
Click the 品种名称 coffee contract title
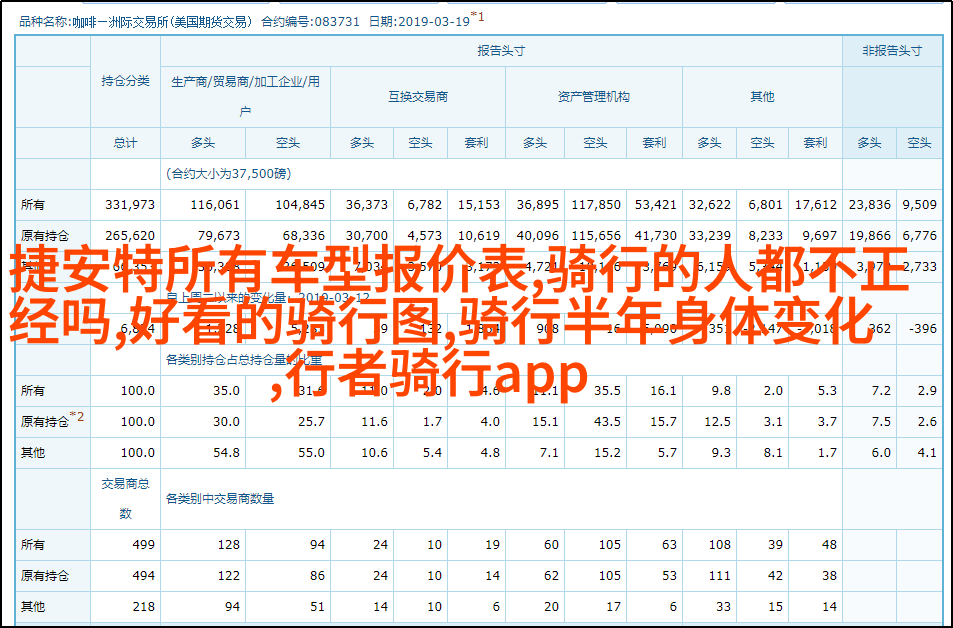click(x=134, y=19)
